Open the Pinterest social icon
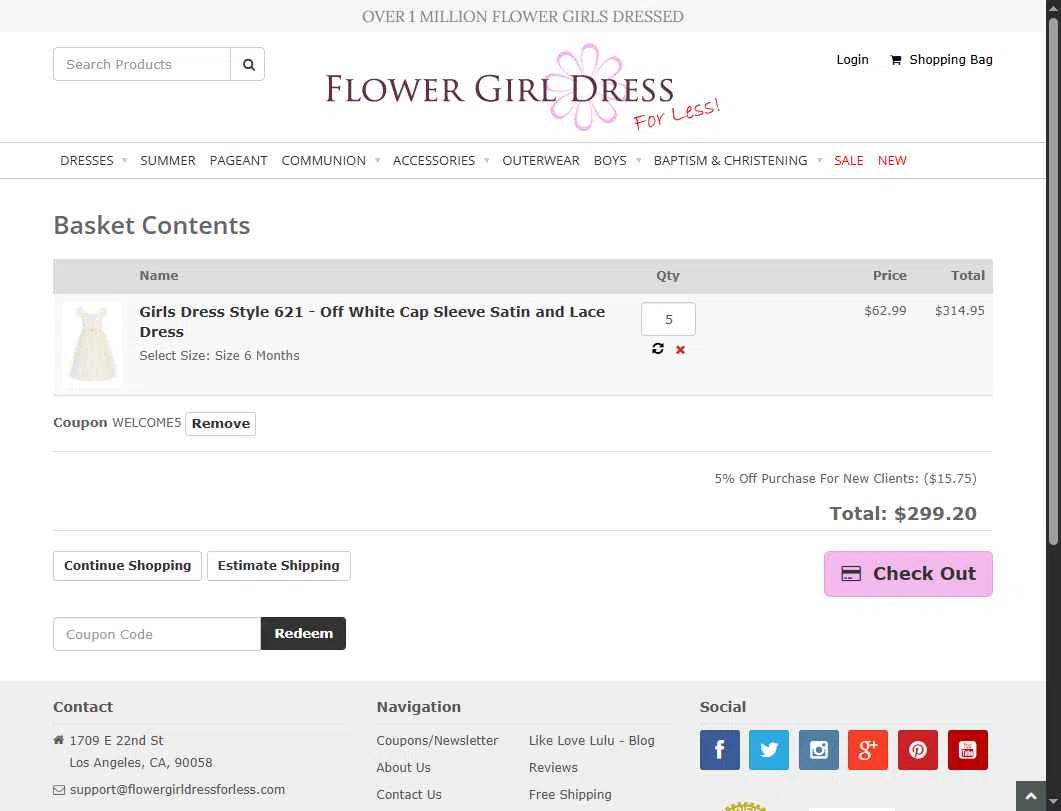1061x811 pixels. [918, 749]
